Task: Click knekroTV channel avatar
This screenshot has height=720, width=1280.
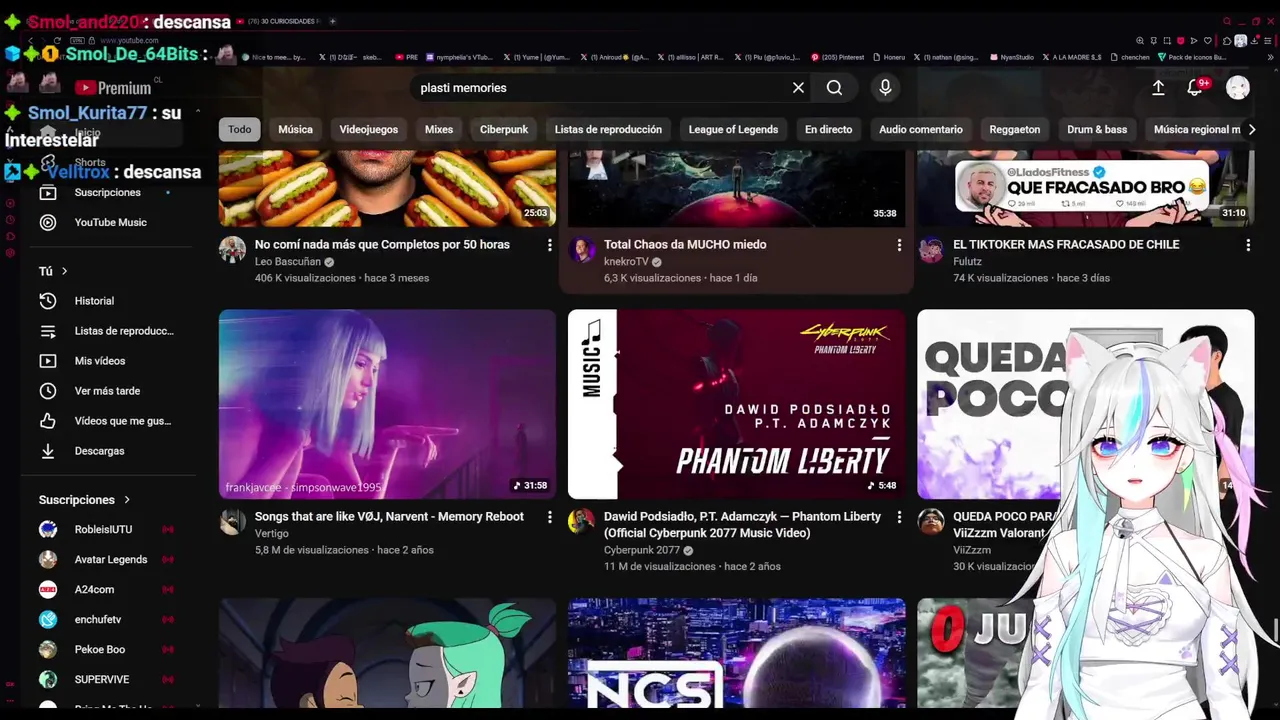Action: coord(582,250)
